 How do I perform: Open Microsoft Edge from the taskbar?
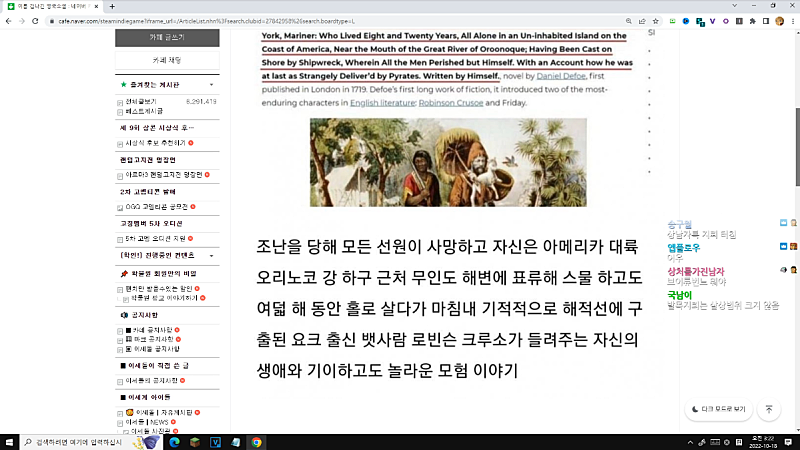click(172, 442)
